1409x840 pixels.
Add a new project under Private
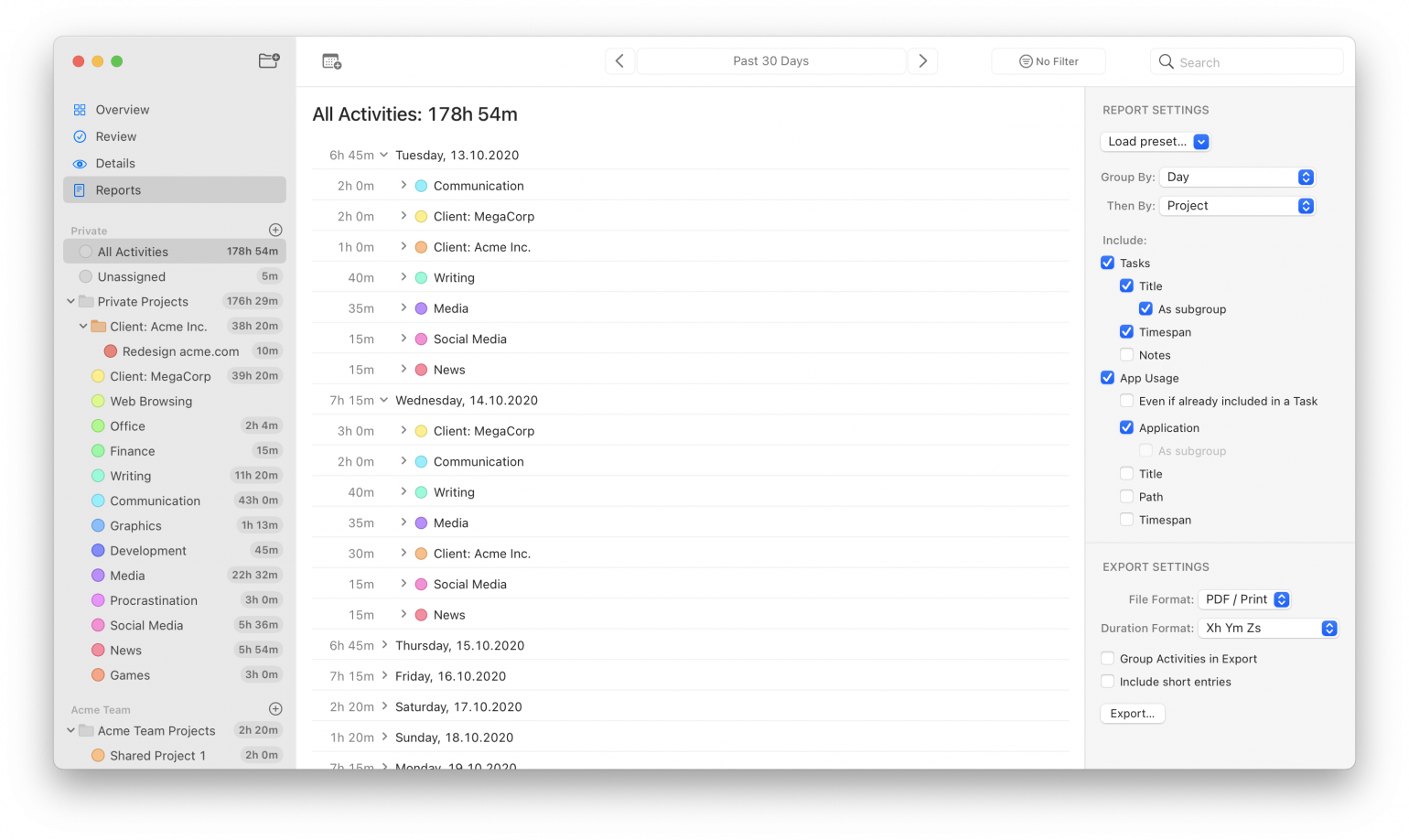[x=276, y=230]
